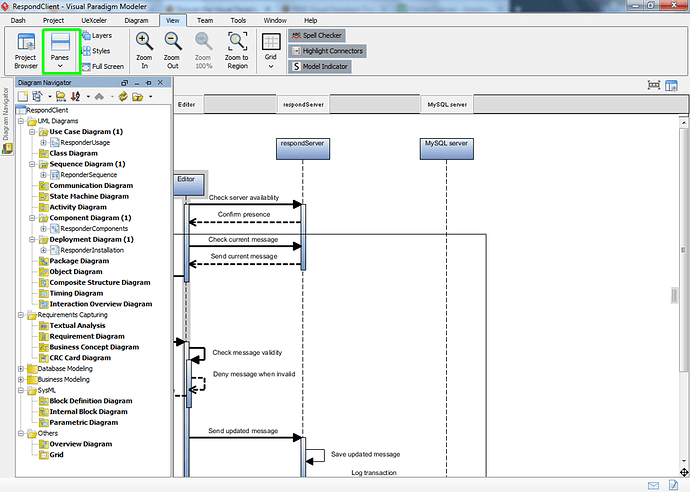Viewport: 690px width, 493px height.
Task: Select the Class Diagram tree node
Action: pyautogui.click(x=73, y=153)
